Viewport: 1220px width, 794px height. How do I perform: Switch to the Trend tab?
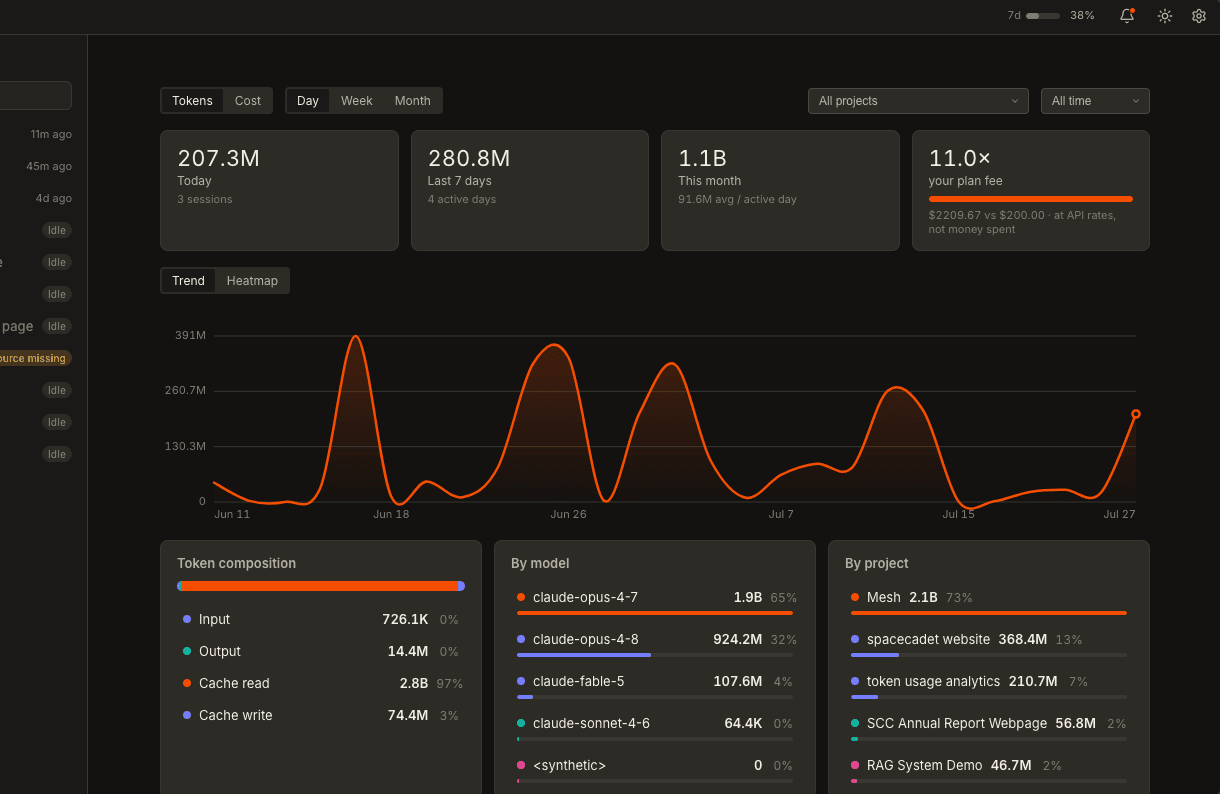[188, 281]
